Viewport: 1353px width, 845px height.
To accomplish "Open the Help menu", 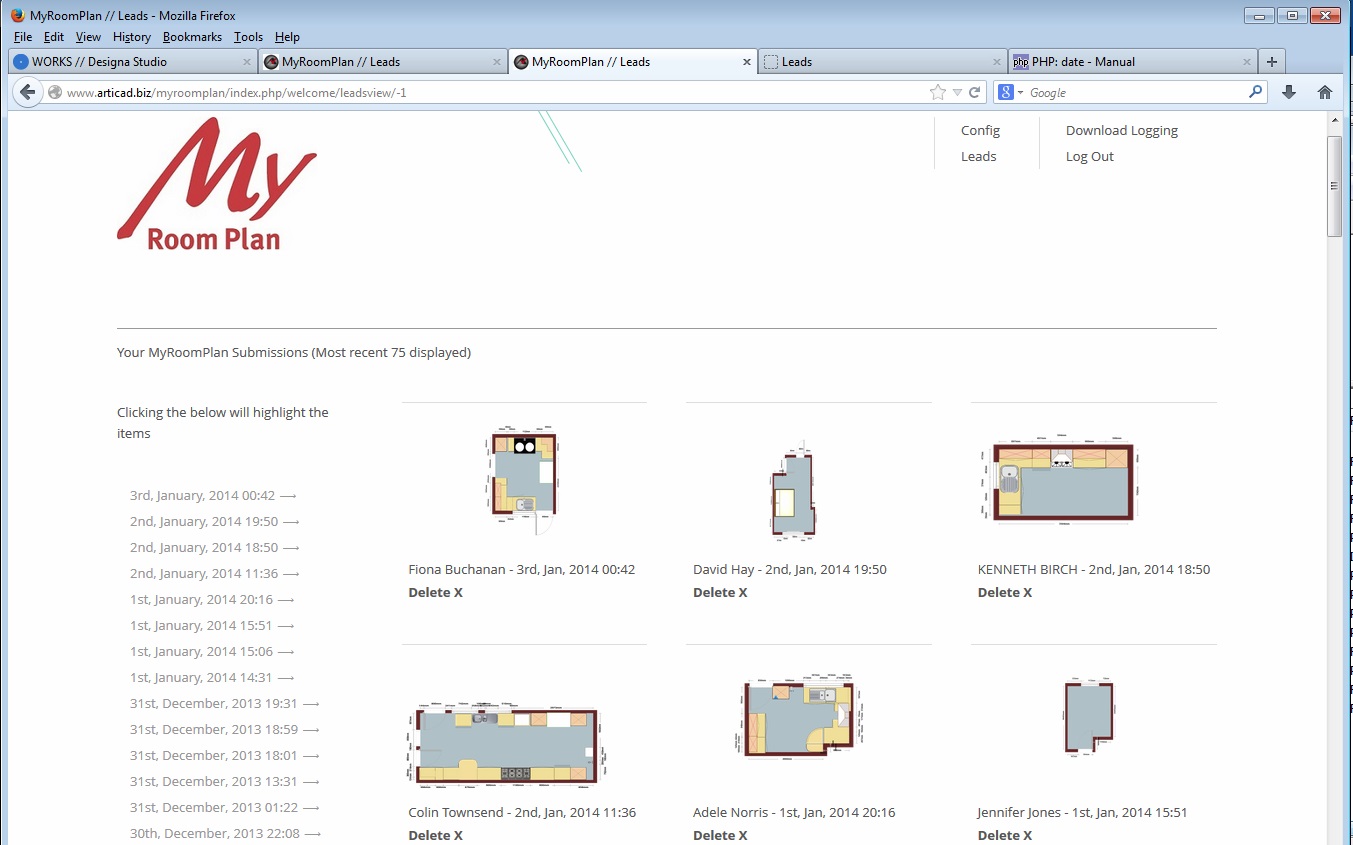I will (287, 37).
